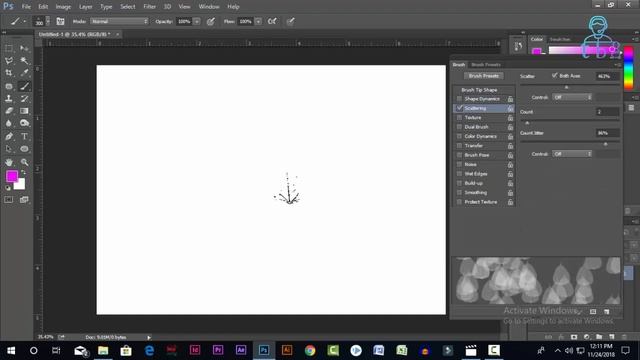Select the Magic Wand tool
The image size is (640, 360).
click(24, 61)
